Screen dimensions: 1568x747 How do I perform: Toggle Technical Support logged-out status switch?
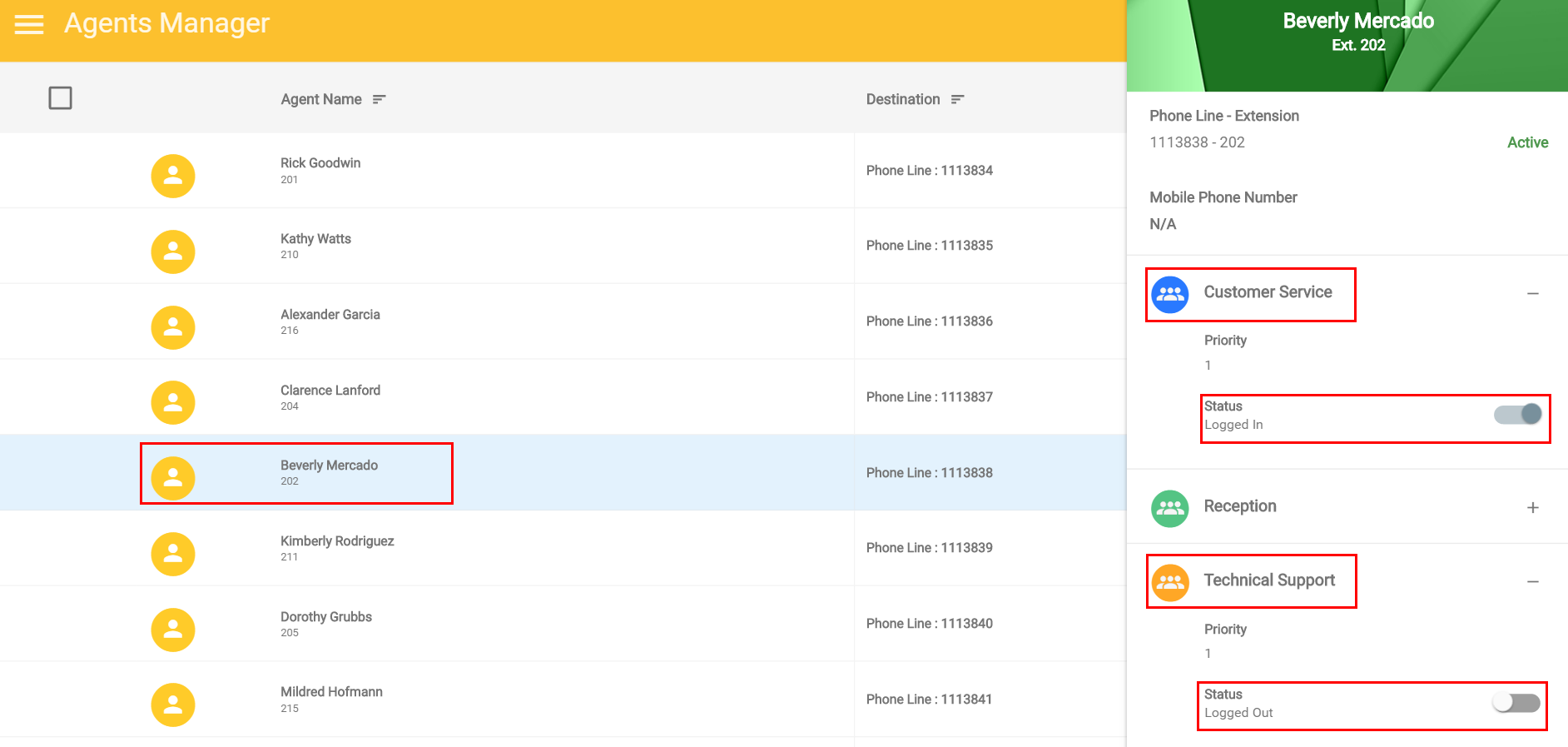tap(1516, 703)
